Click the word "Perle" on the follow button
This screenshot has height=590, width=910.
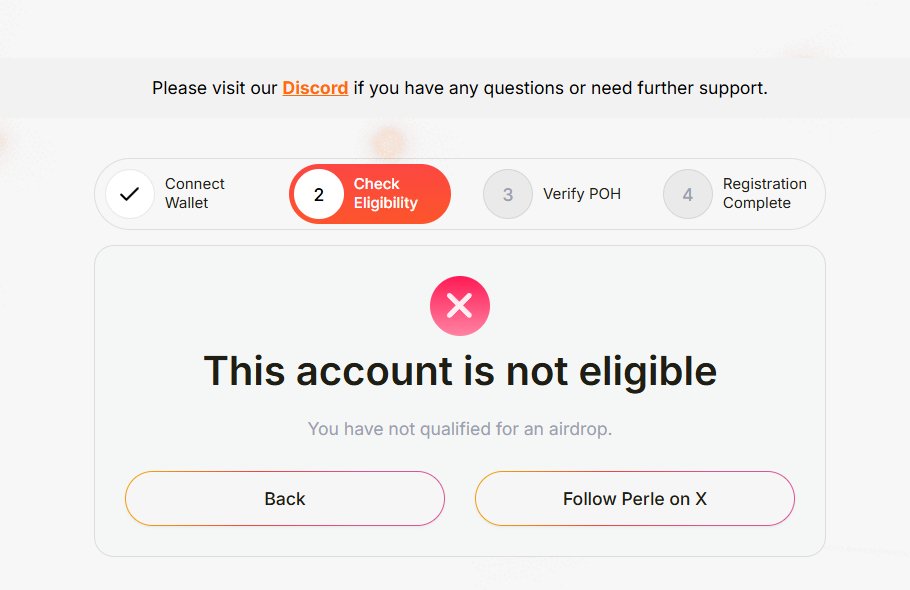pos(643,498)
